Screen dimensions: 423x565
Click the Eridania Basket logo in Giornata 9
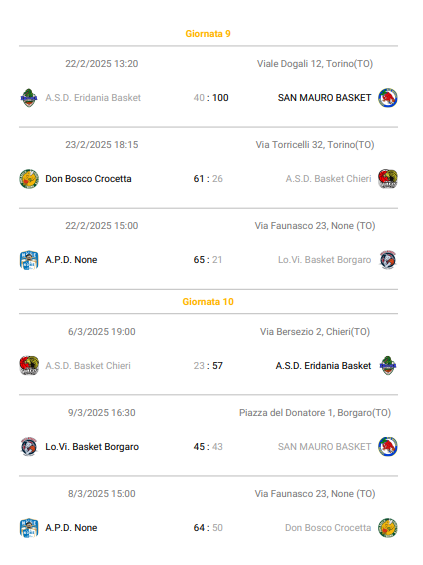coord(29,98)
